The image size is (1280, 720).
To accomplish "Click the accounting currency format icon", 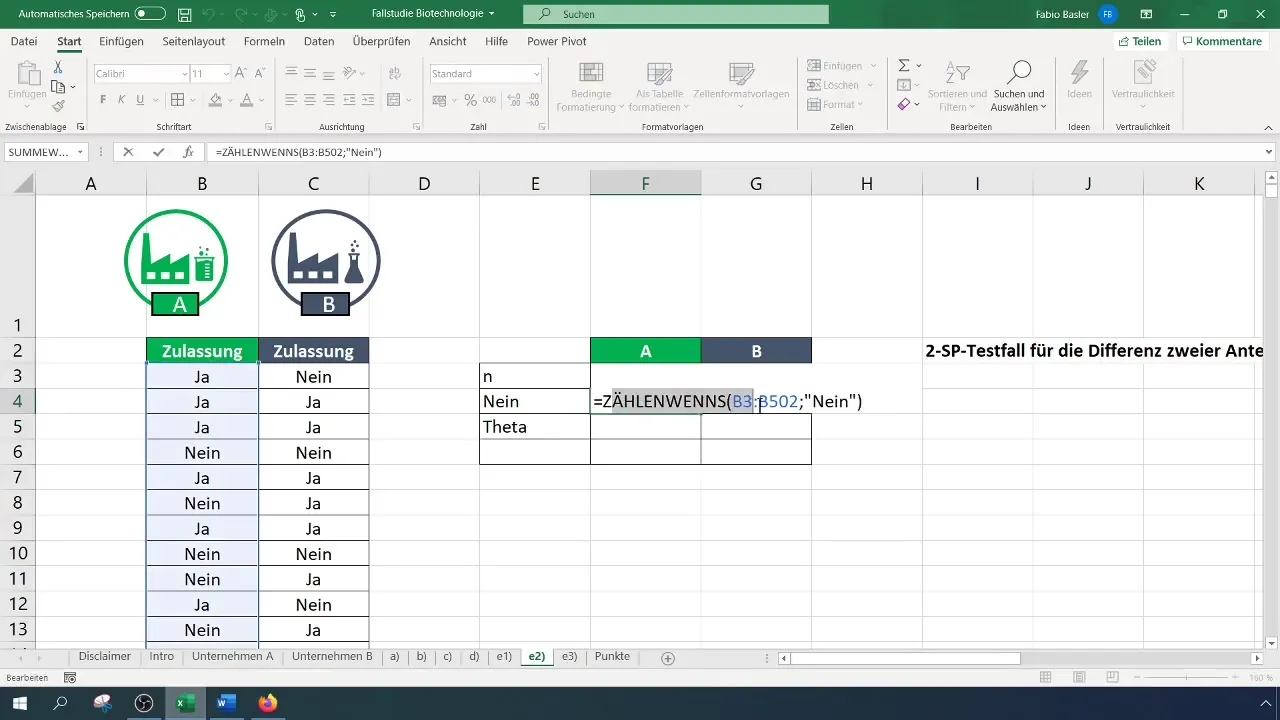I will [439, 100].
